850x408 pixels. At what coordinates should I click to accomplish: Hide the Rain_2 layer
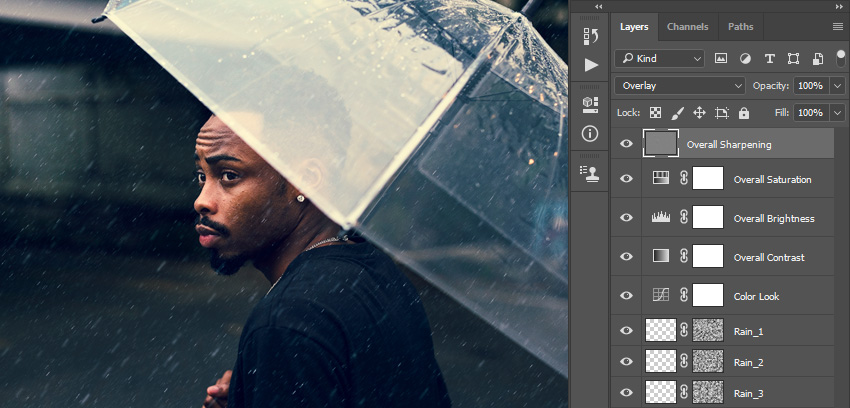[x=626, y=361]
